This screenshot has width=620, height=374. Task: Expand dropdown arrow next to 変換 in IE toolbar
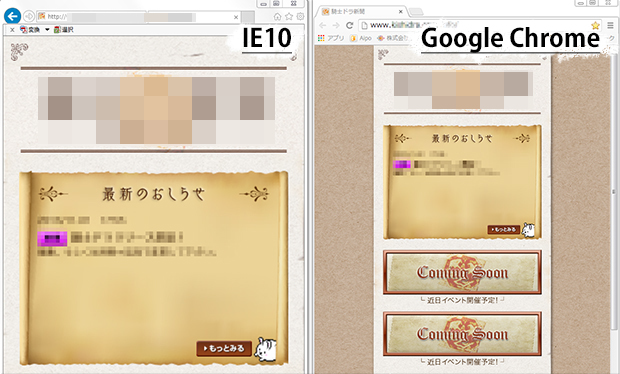tap(47, 30)
